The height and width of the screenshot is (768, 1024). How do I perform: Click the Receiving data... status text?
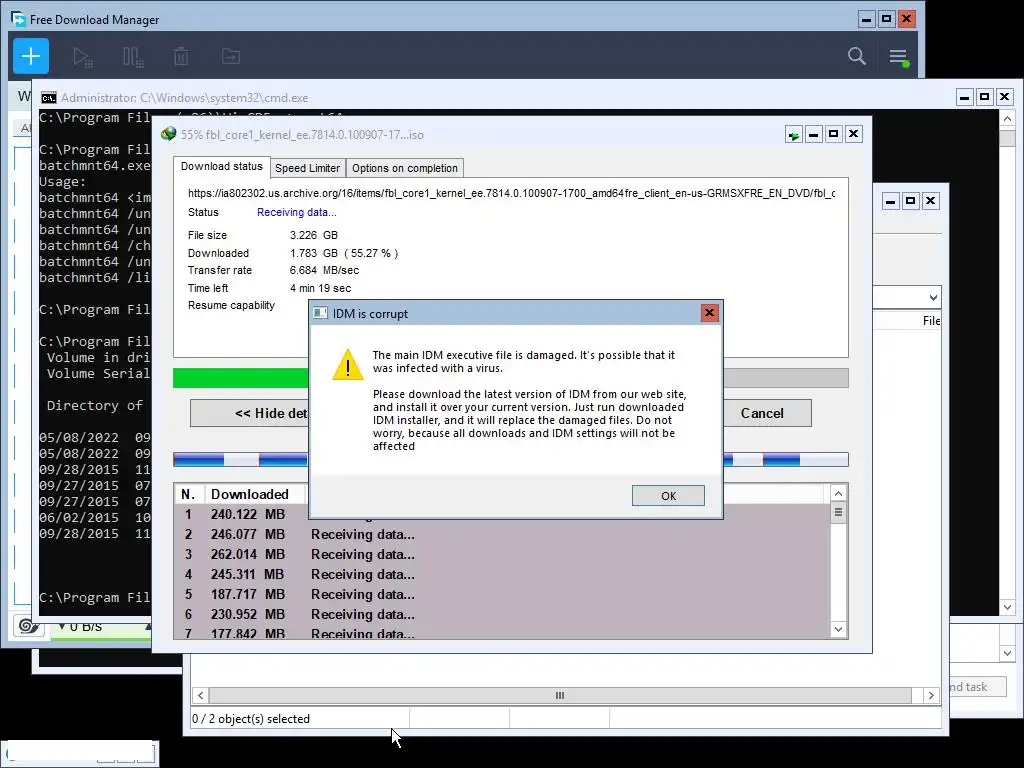(x=296, y=212)
